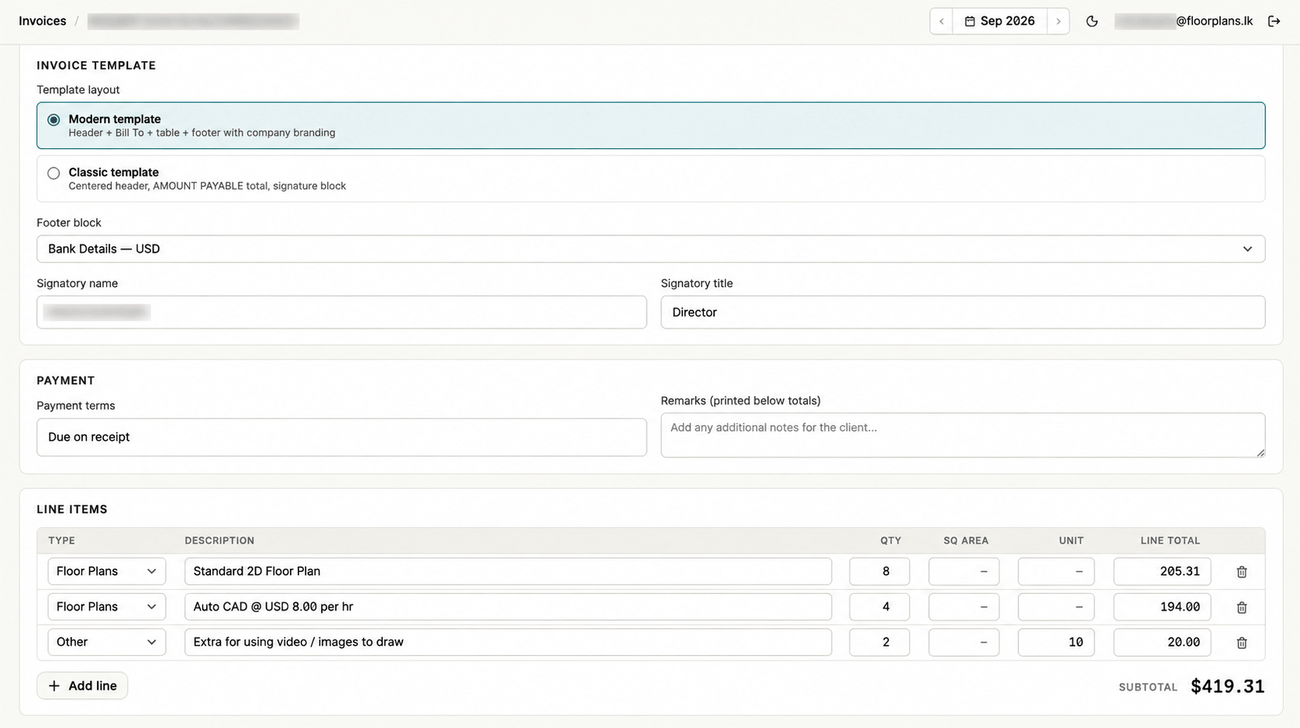This screenshot has width=1300, height=728.
Task: Select the Classic template radio button
Action: point(54,173)
